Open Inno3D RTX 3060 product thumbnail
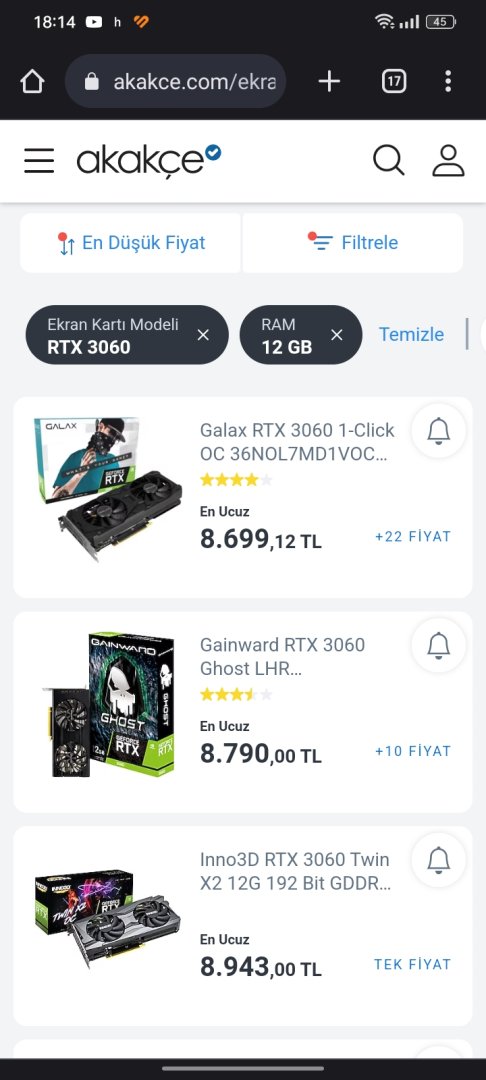The width and height of the screenshot is (486, 1080). coord(107,915)
